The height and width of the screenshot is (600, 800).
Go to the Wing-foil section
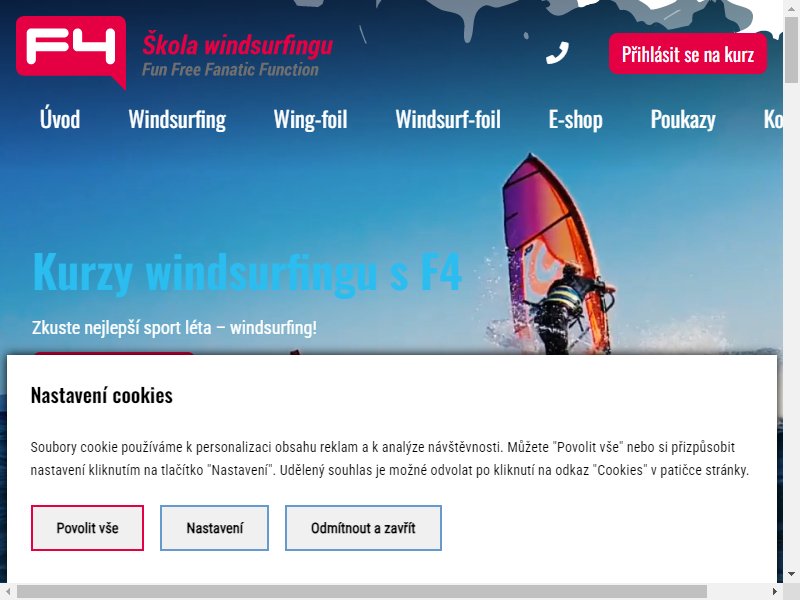click(310, 119)
